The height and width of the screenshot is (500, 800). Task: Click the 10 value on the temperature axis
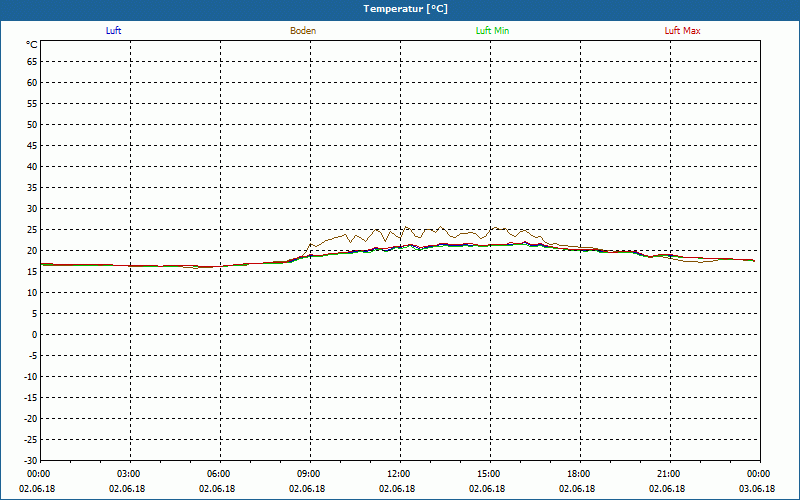pyautogui.click(x=32, y=293)
